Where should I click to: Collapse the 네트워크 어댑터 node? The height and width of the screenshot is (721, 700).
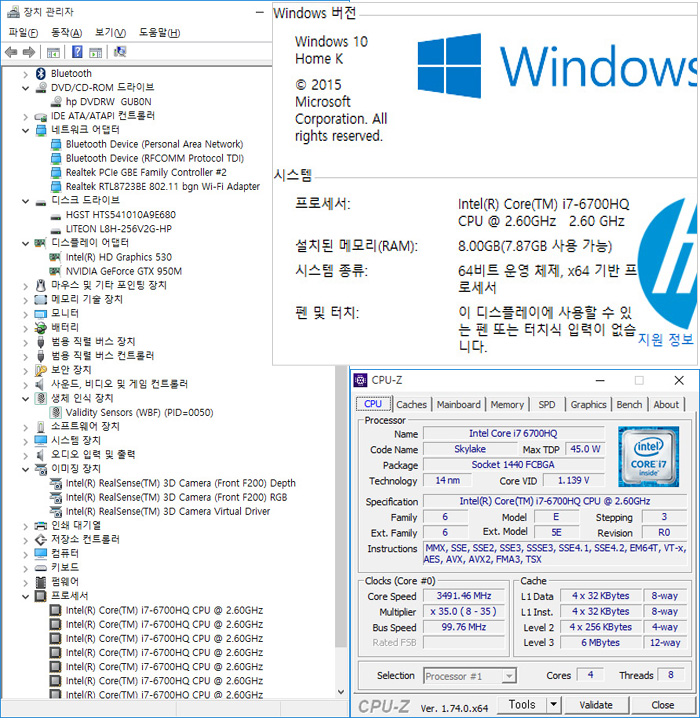[x=25, y=130]
